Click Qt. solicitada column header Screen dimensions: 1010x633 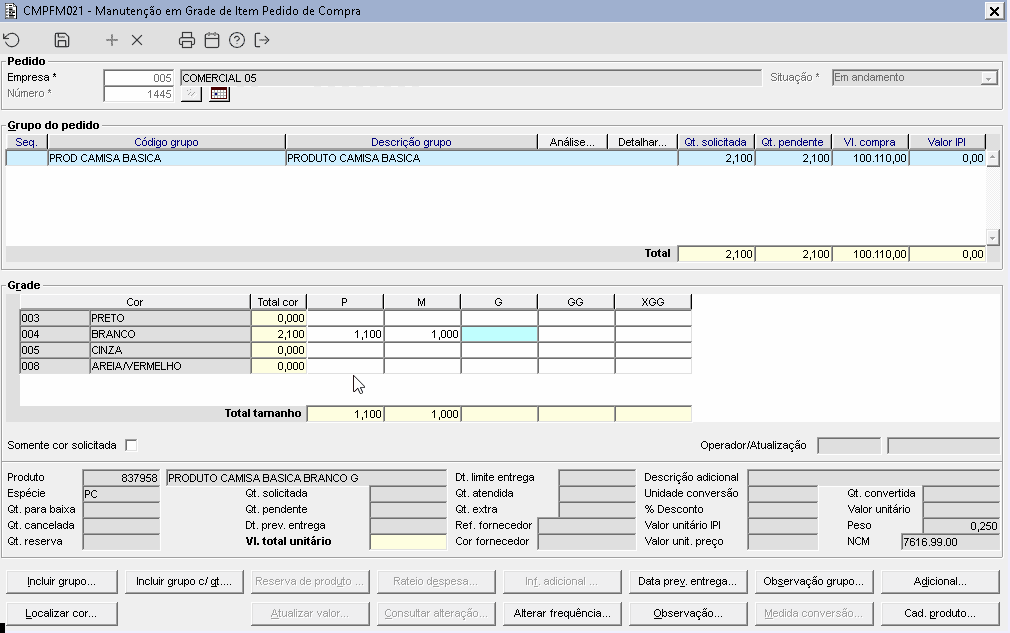716,142
